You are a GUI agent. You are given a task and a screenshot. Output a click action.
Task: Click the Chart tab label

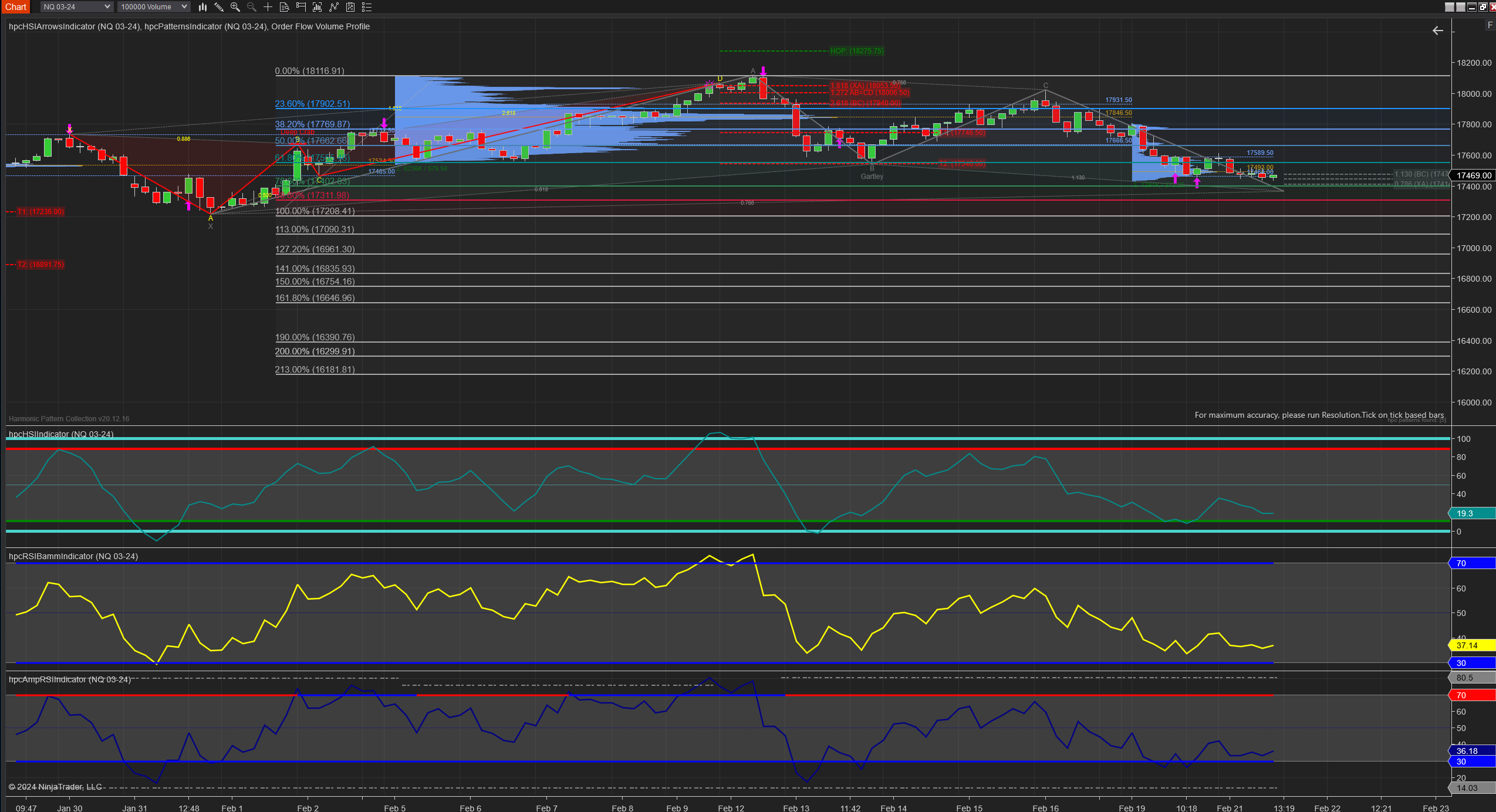click(x=16, y=7)
